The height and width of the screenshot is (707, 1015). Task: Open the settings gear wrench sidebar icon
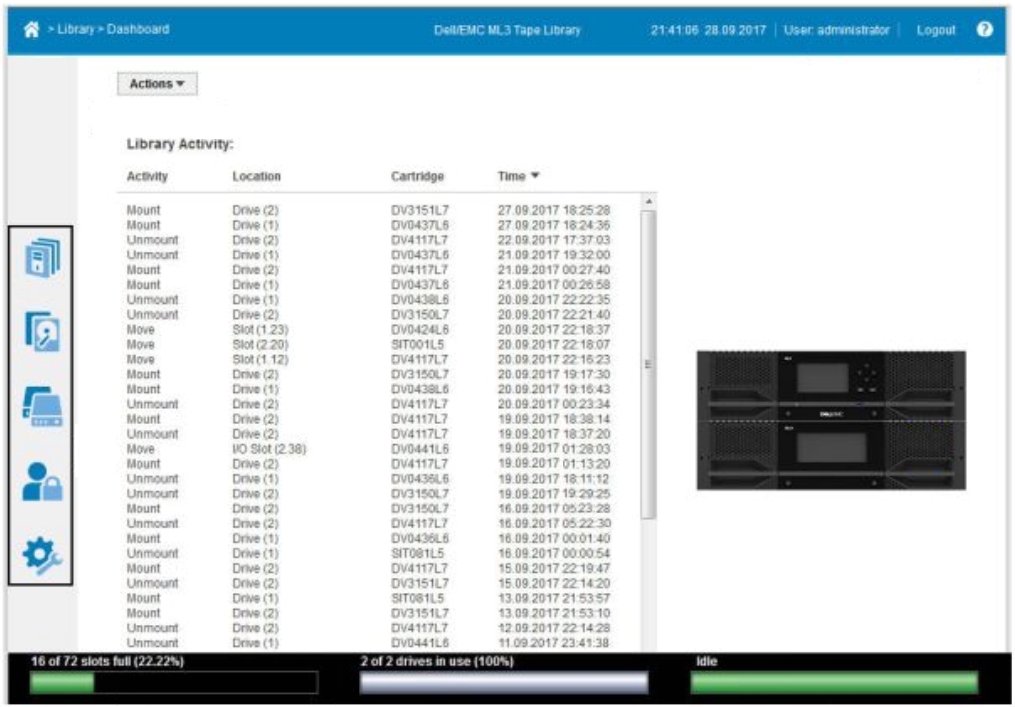pos(43,556)
